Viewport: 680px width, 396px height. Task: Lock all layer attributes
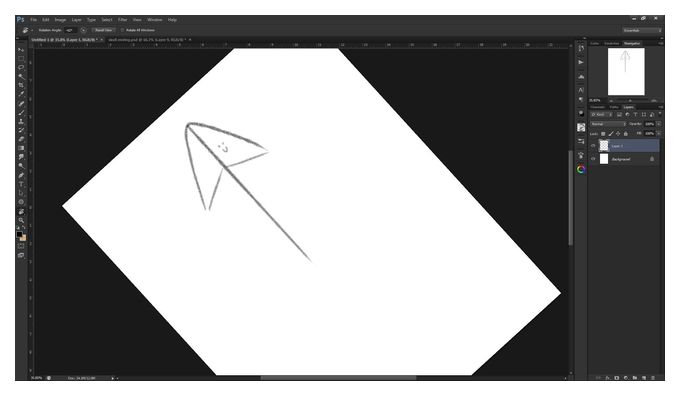pyautogui.click(x=626, y=134)
